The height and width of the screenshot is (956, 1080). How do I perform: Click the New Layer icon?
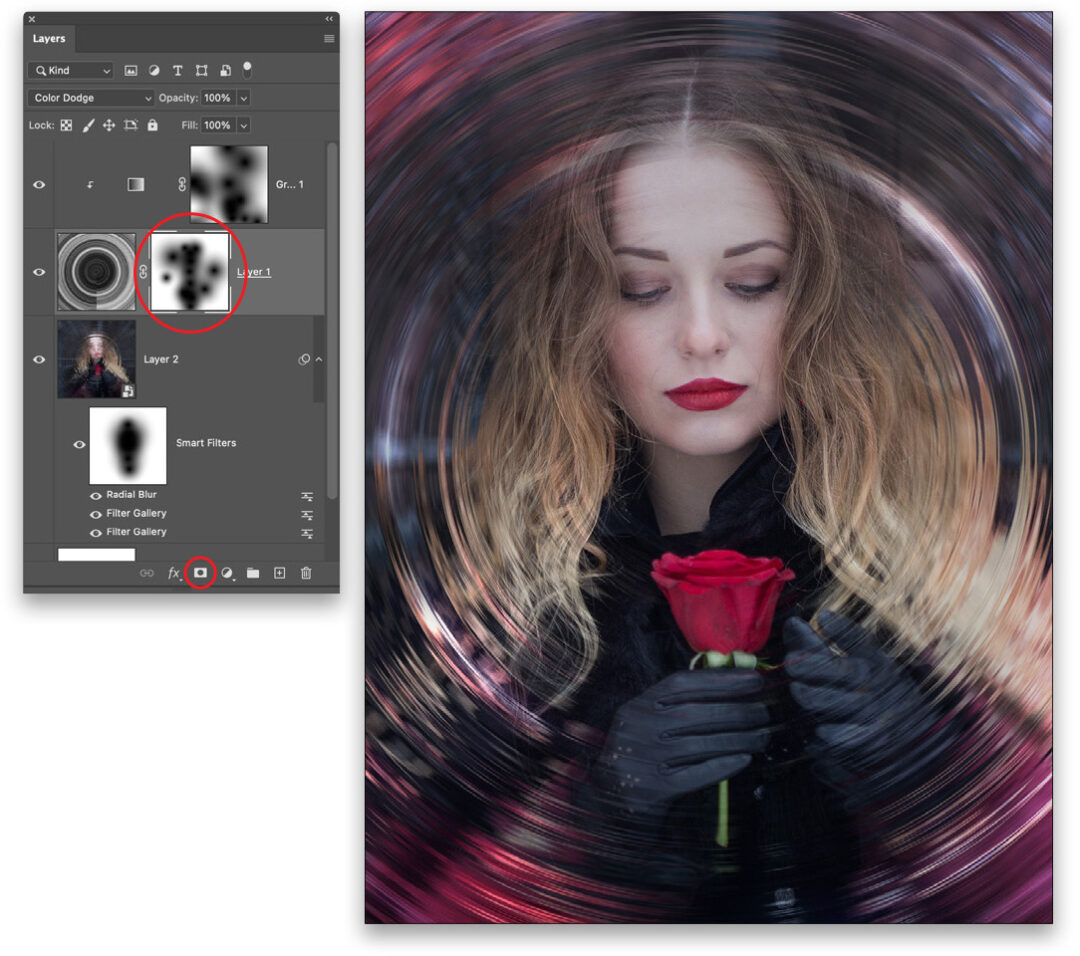280,573
